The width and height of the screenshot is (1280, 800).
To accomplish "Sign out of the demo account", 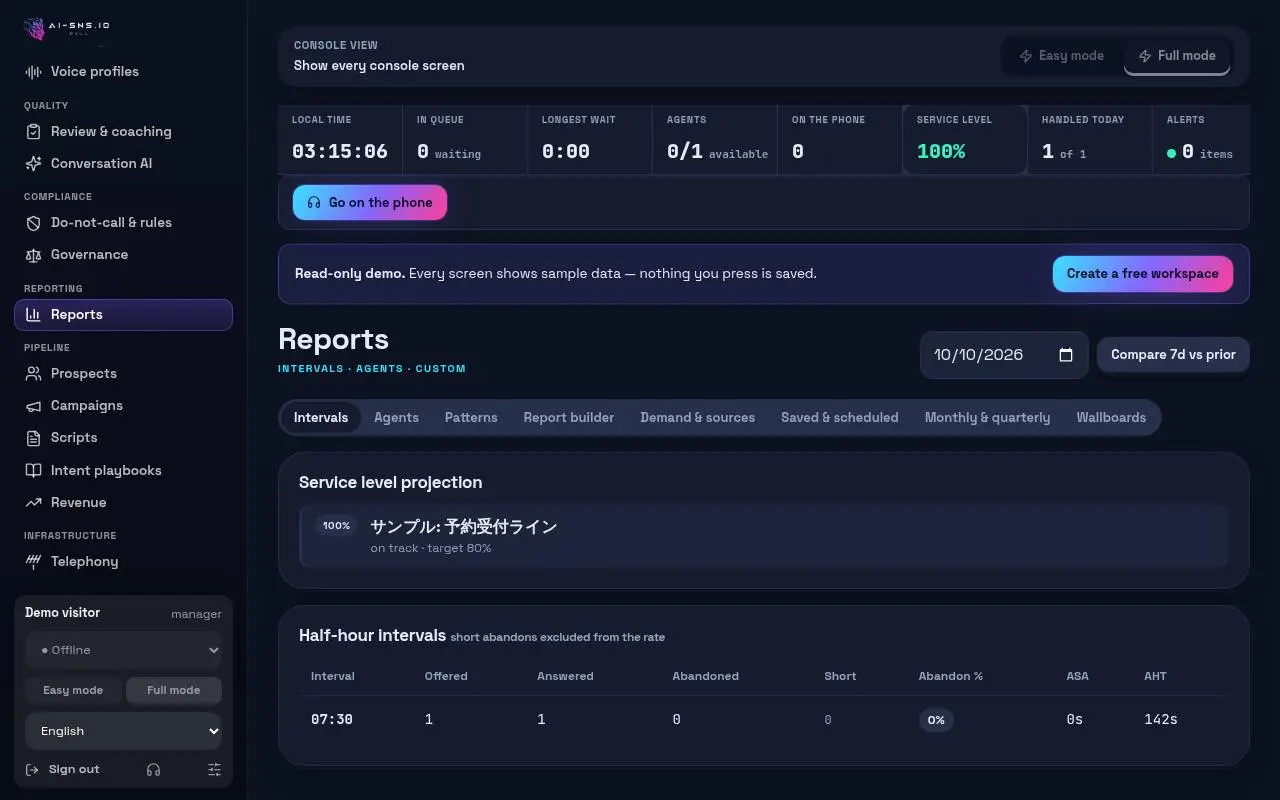I will tap(62, 770).
